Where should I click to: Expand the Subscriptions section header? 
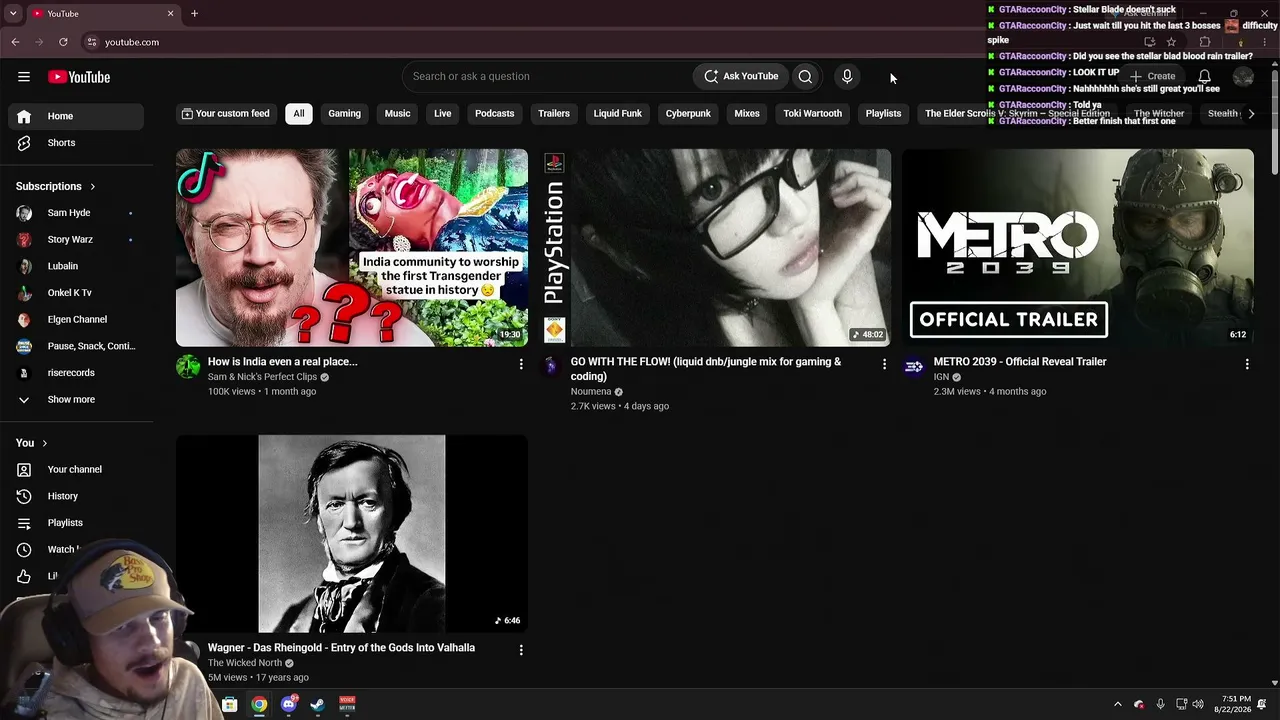point(56,186)
